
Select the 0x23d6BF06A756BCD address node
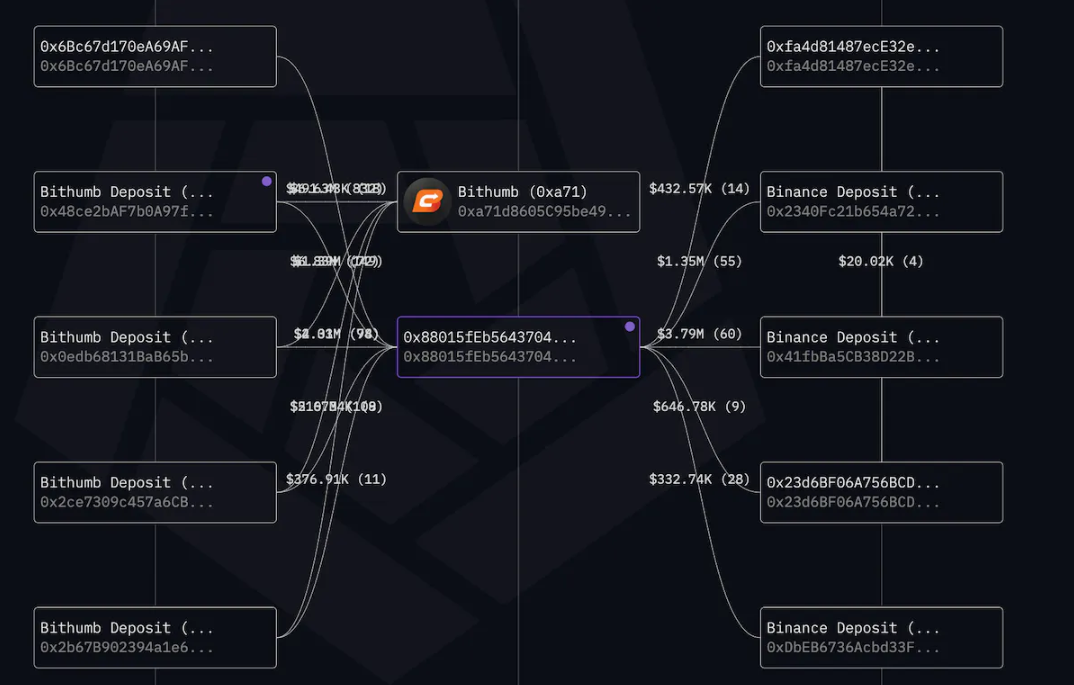click(881, 492)
